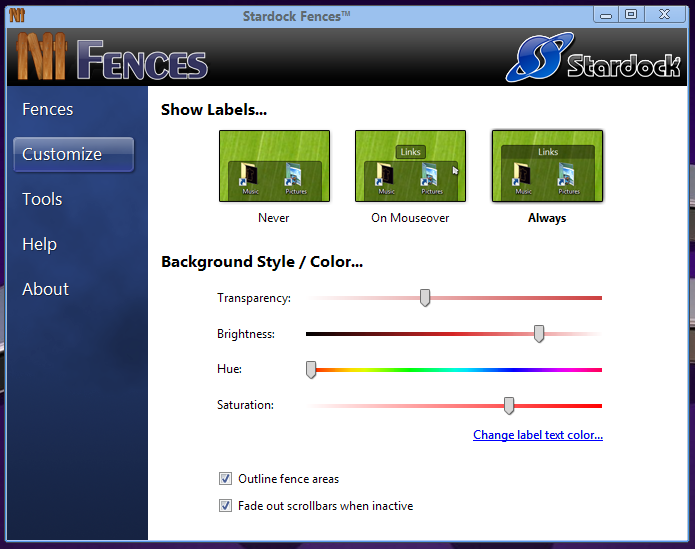
Task: Open the Tools sidebar section
Action: coord(42,199)
